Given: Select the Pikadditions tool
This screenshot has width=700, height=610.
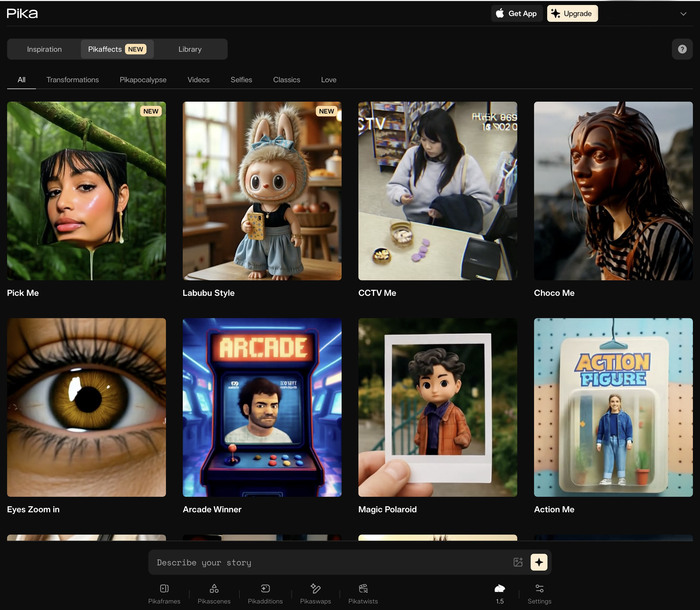Looking at the screenshot, I should [x=265, y=593].
